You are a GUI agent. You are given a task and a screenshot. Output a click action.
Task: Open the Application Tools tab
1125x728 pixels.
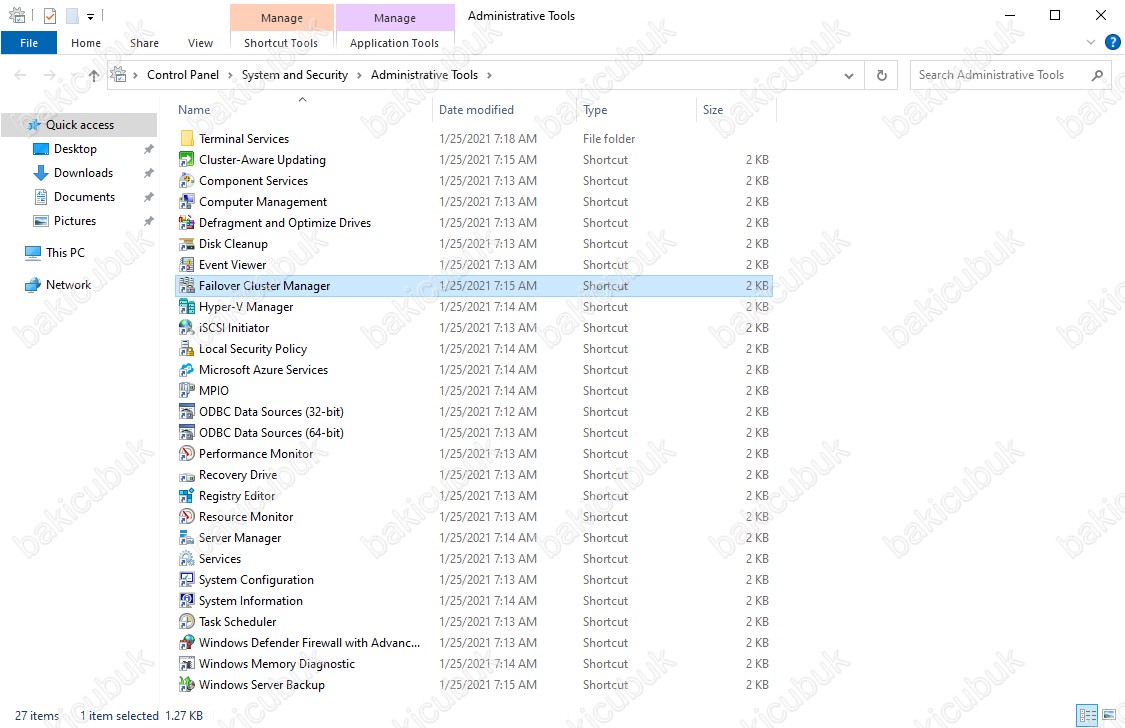pos(395,43)
